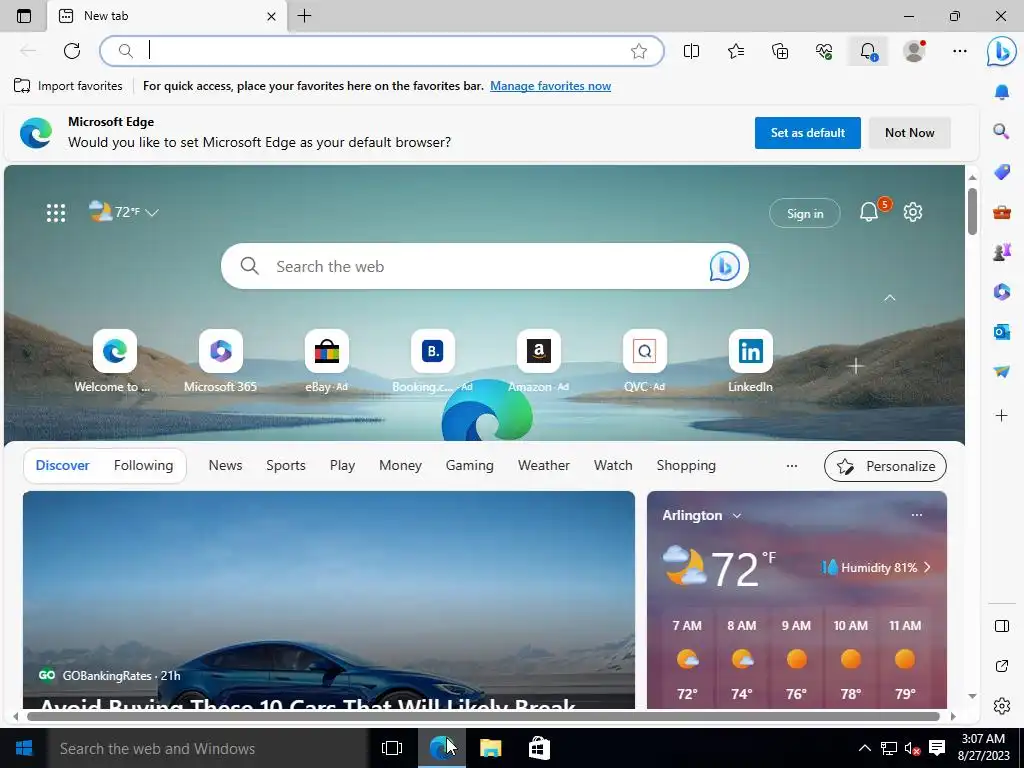1024x768 pixels.
Task: Open the Gaming feed tab
Action: pyautogui.click(x=470, y=466)
